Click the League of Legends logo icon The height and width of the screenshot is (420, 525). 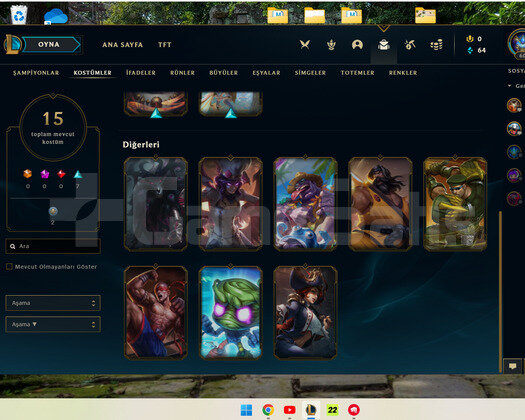pos(12,45)
